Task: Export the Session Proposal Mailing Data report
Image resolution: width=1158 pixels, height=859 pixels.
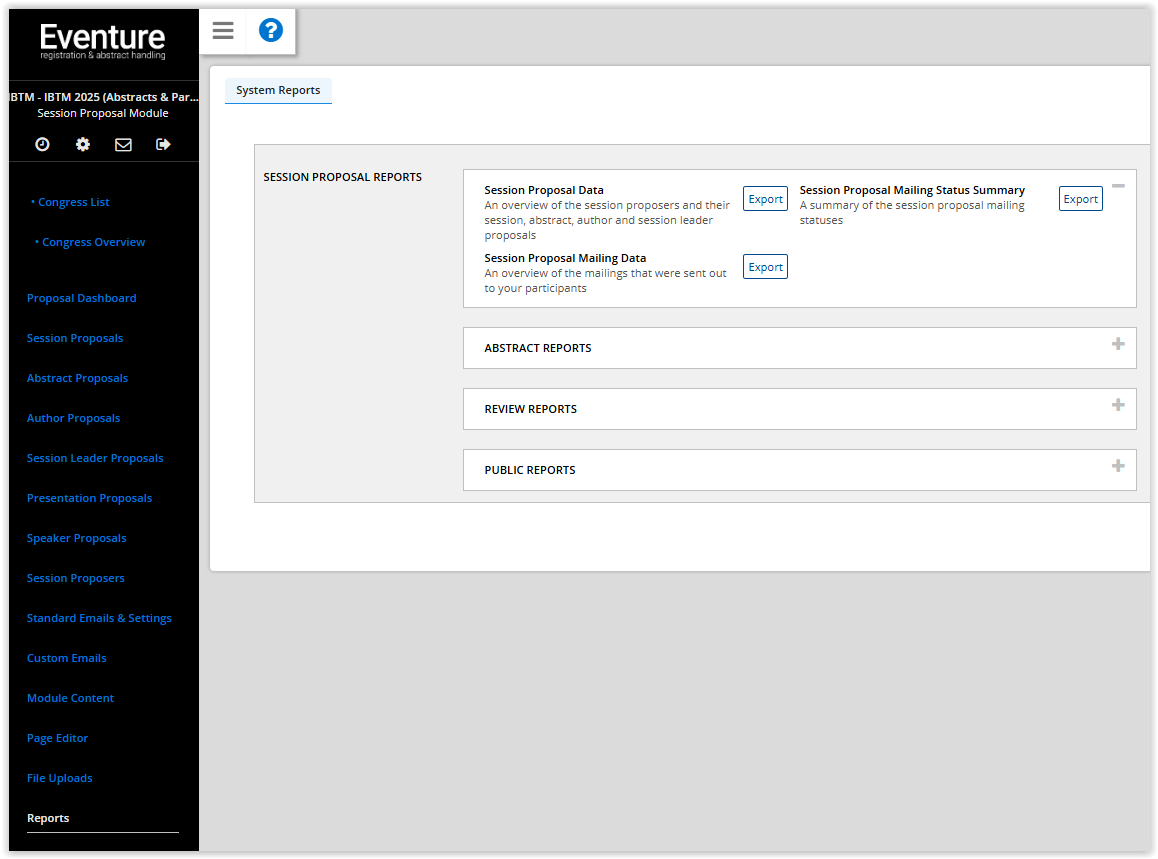Action: coord(765,266)
